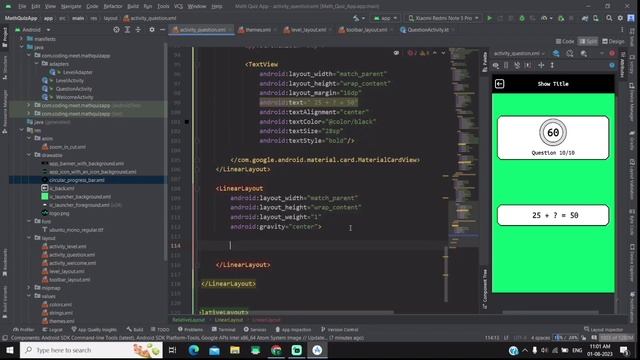Screen dimensions: 640x360
Task: Switch editor to Split view
Action: tap(588, 41)
